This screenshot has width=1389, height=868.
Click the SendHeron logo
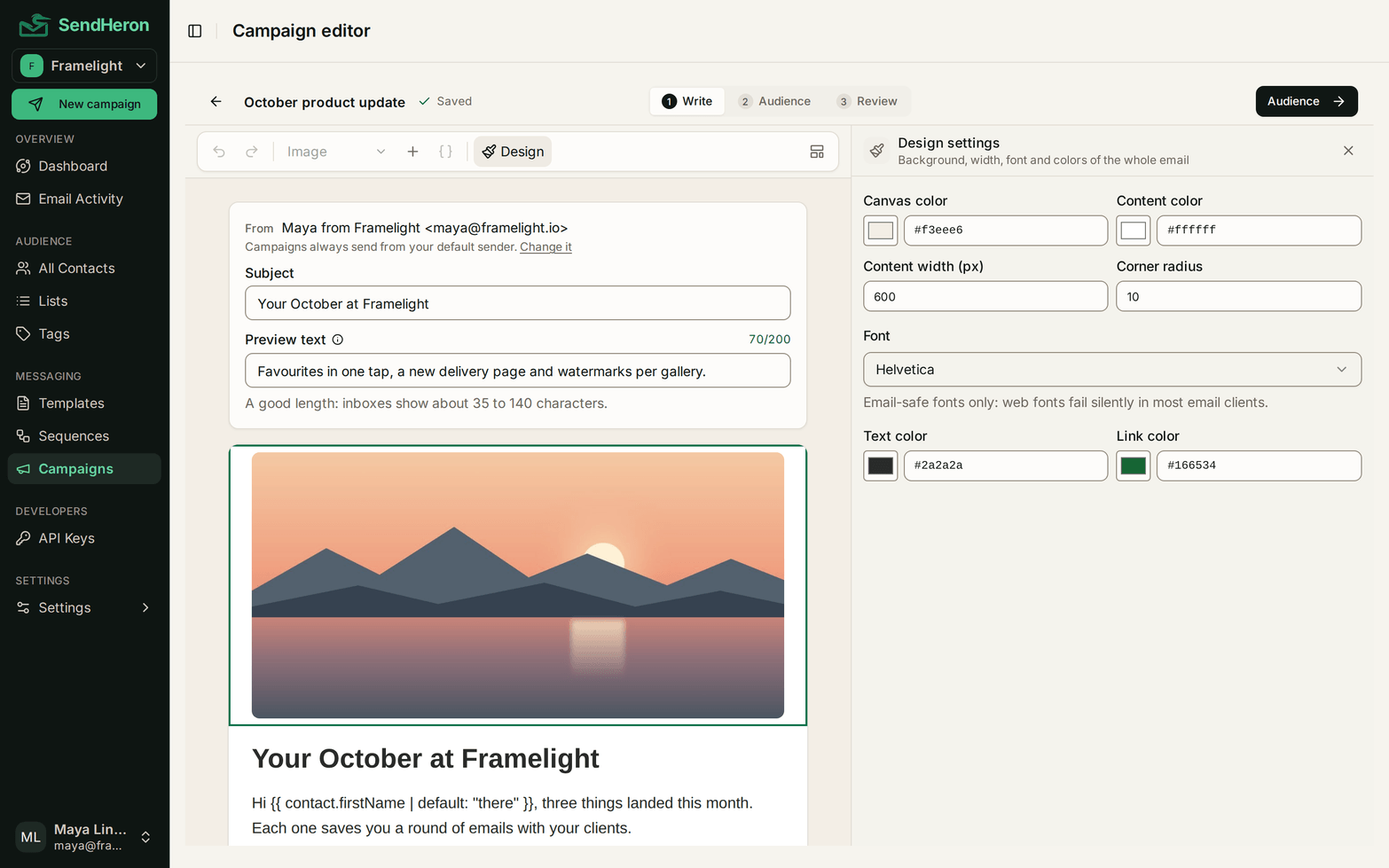click(x=84, y=25)
